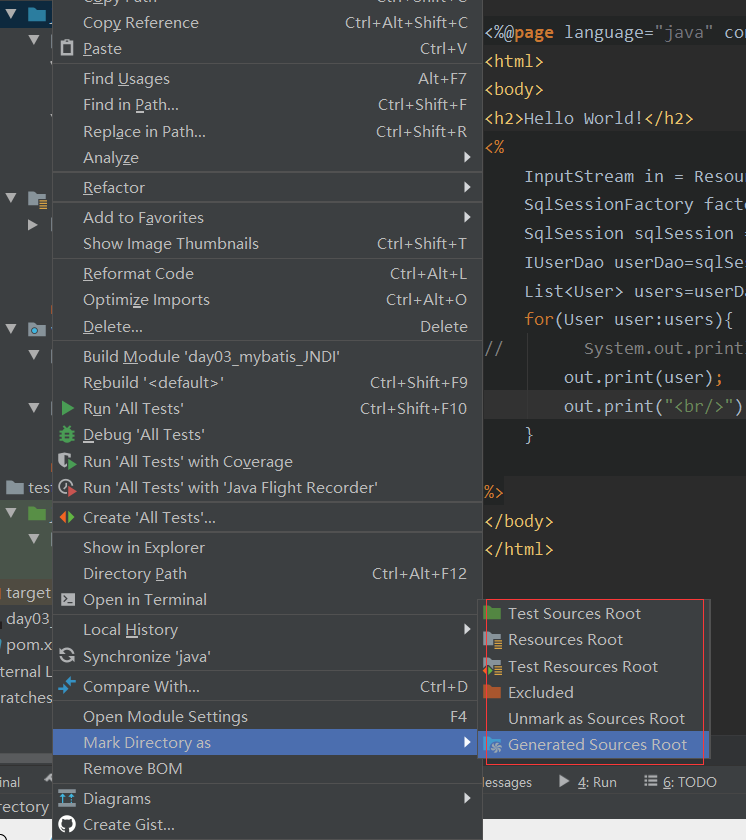
Task: Choose Find in Path... menu entry
Action: point(268,105)
